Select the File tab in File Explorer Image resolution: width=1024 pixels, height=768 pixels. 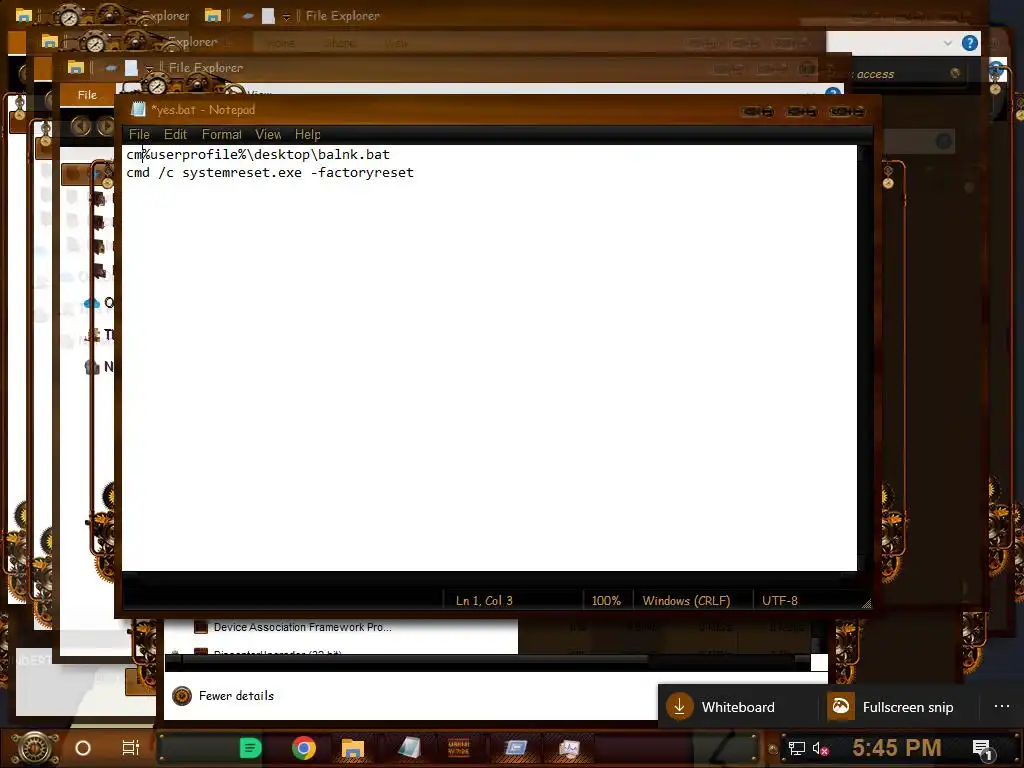[x=87, y=95]
